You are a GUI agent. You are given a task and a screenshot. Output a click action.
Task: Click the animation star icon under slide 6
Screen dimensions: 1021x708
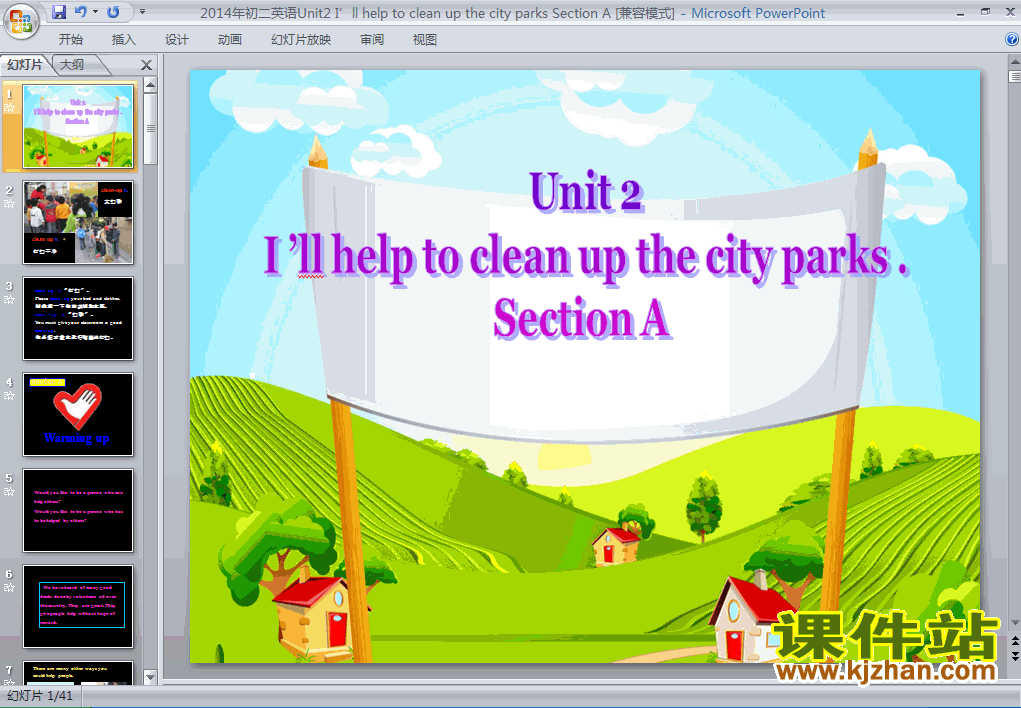pos(9,588)
